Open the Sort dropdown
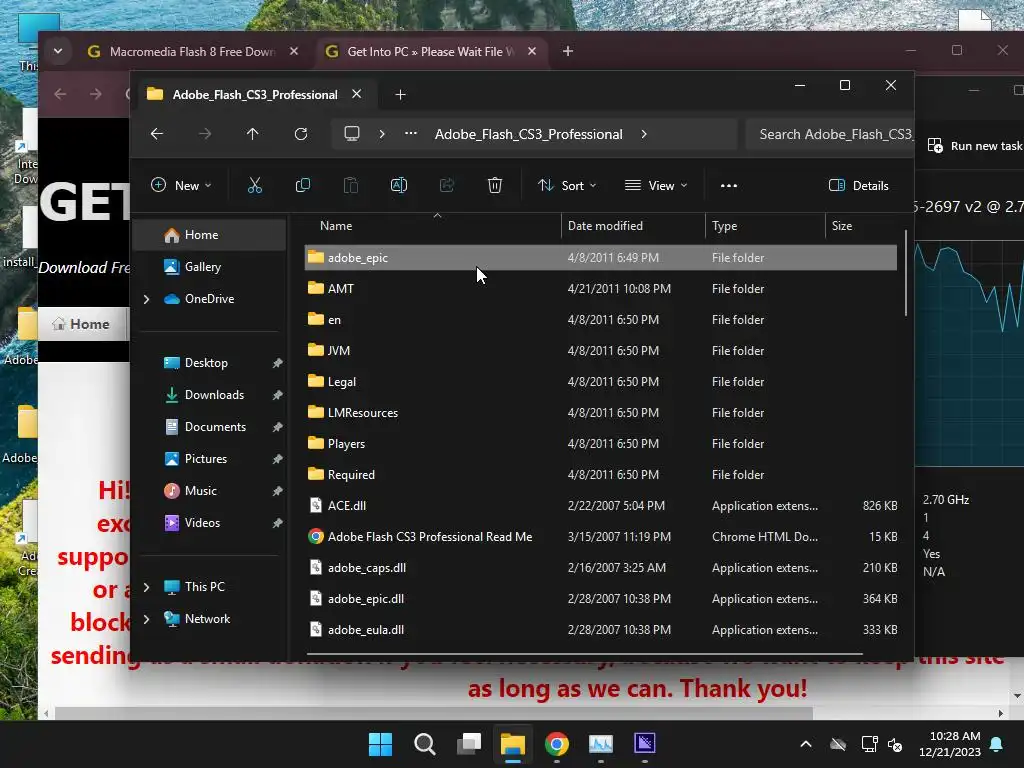 tap(567, 185)
